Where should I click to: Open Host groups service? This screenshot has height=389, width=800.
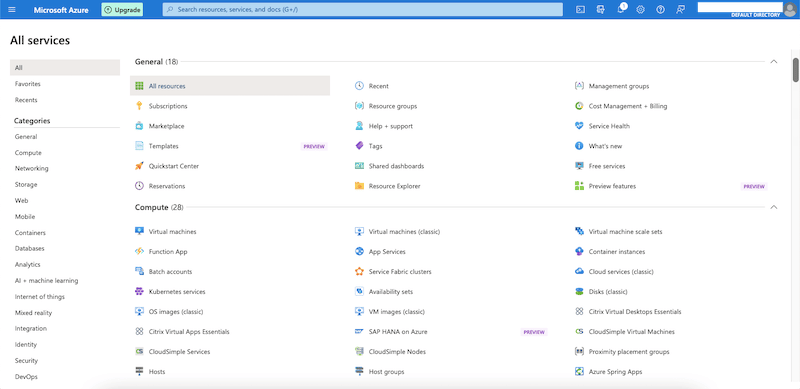386,372
